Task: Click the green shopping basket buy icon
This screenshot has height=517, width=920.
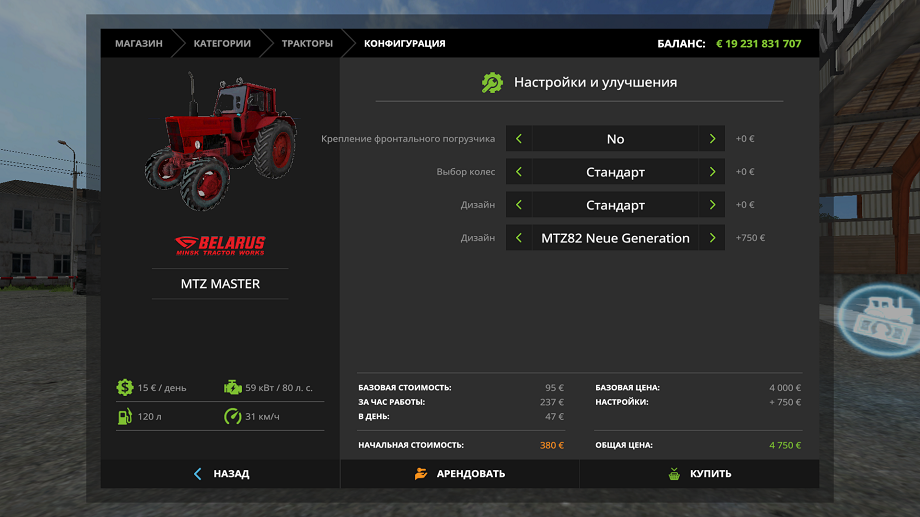Action: tap(673, 474)
